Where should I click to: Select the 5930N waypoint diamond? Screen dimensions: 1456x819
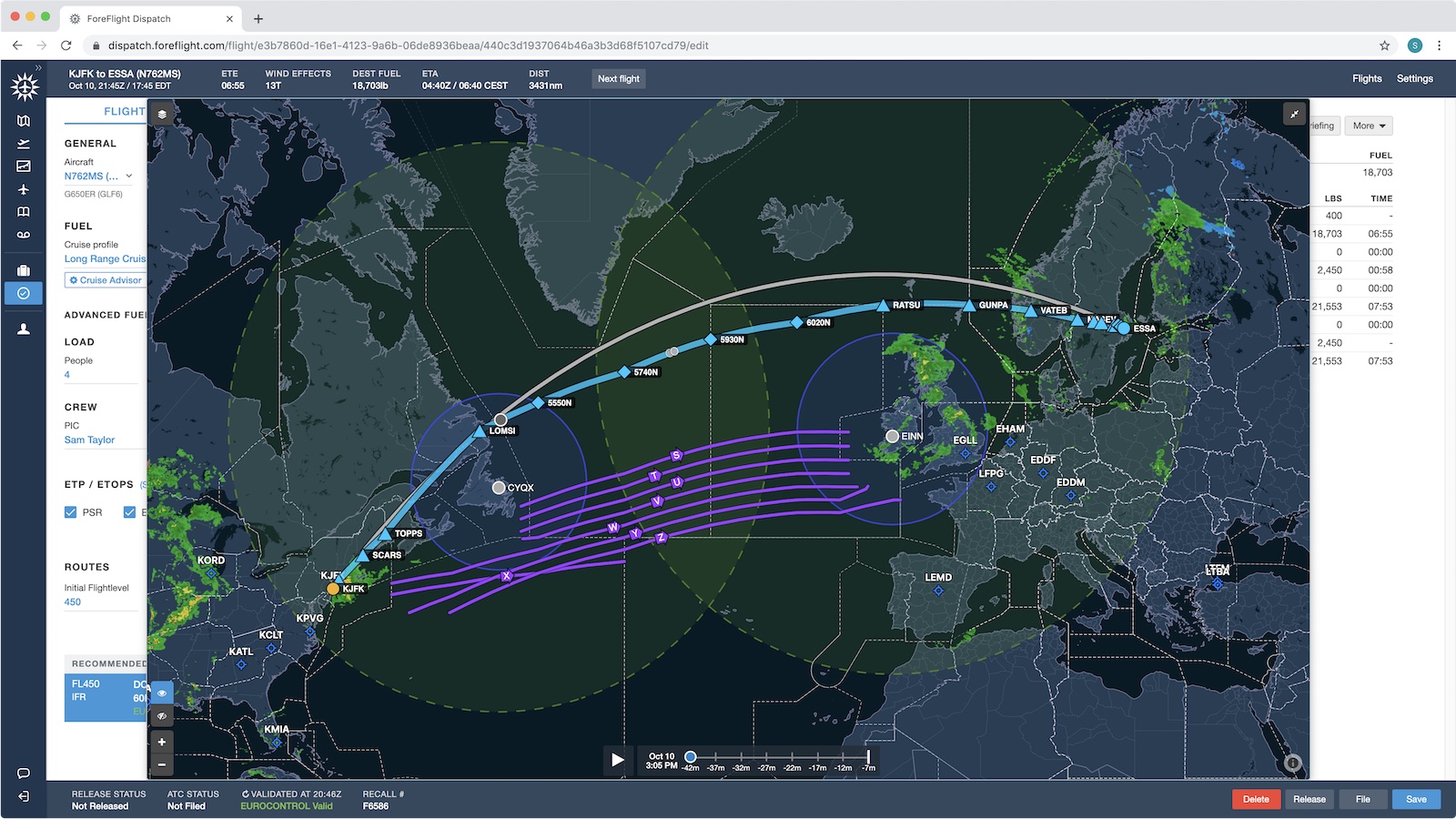click(x=711, y=339)
